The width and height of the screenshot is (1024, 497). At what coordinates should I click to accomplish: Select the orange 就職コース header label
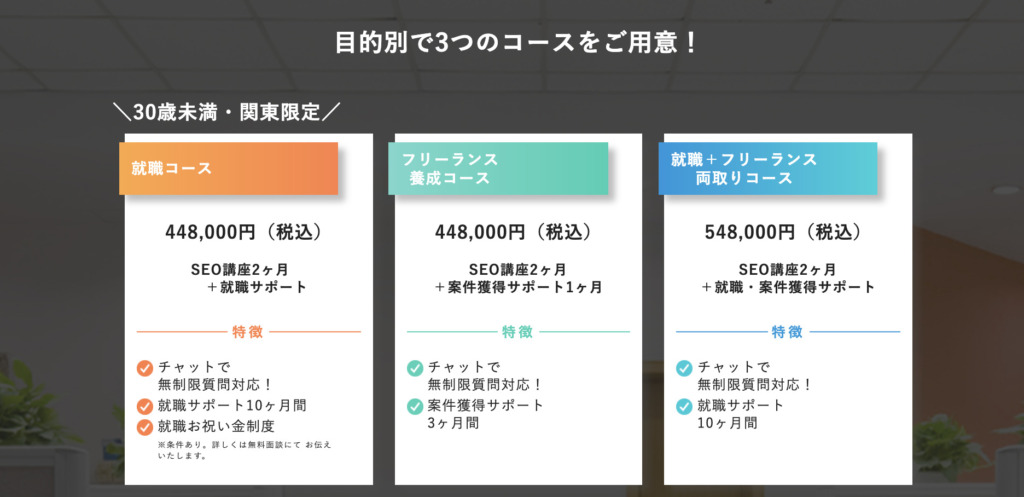229,168
